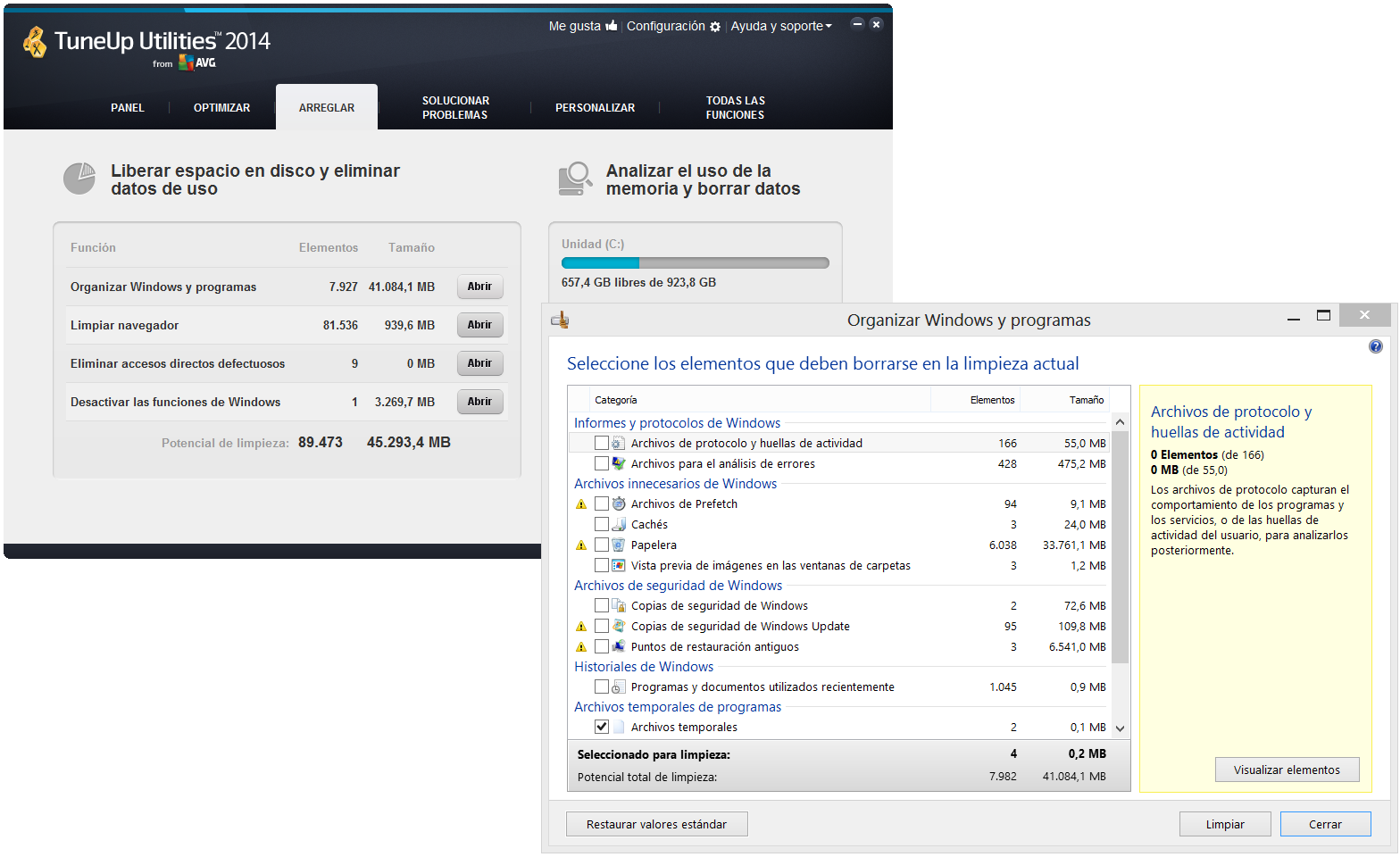This screenshot has width=1400, height=857.
Task: Click the Windows Update backup row icon
Action: (x=619, y=626)
